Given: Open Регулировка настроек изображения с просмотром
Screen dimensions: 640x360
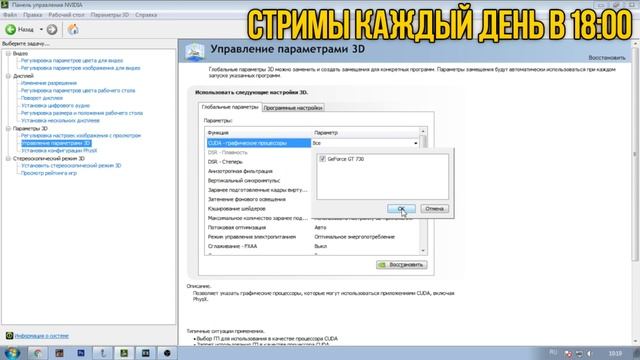Looking at the screenshot, I should [x=81, y=135].
